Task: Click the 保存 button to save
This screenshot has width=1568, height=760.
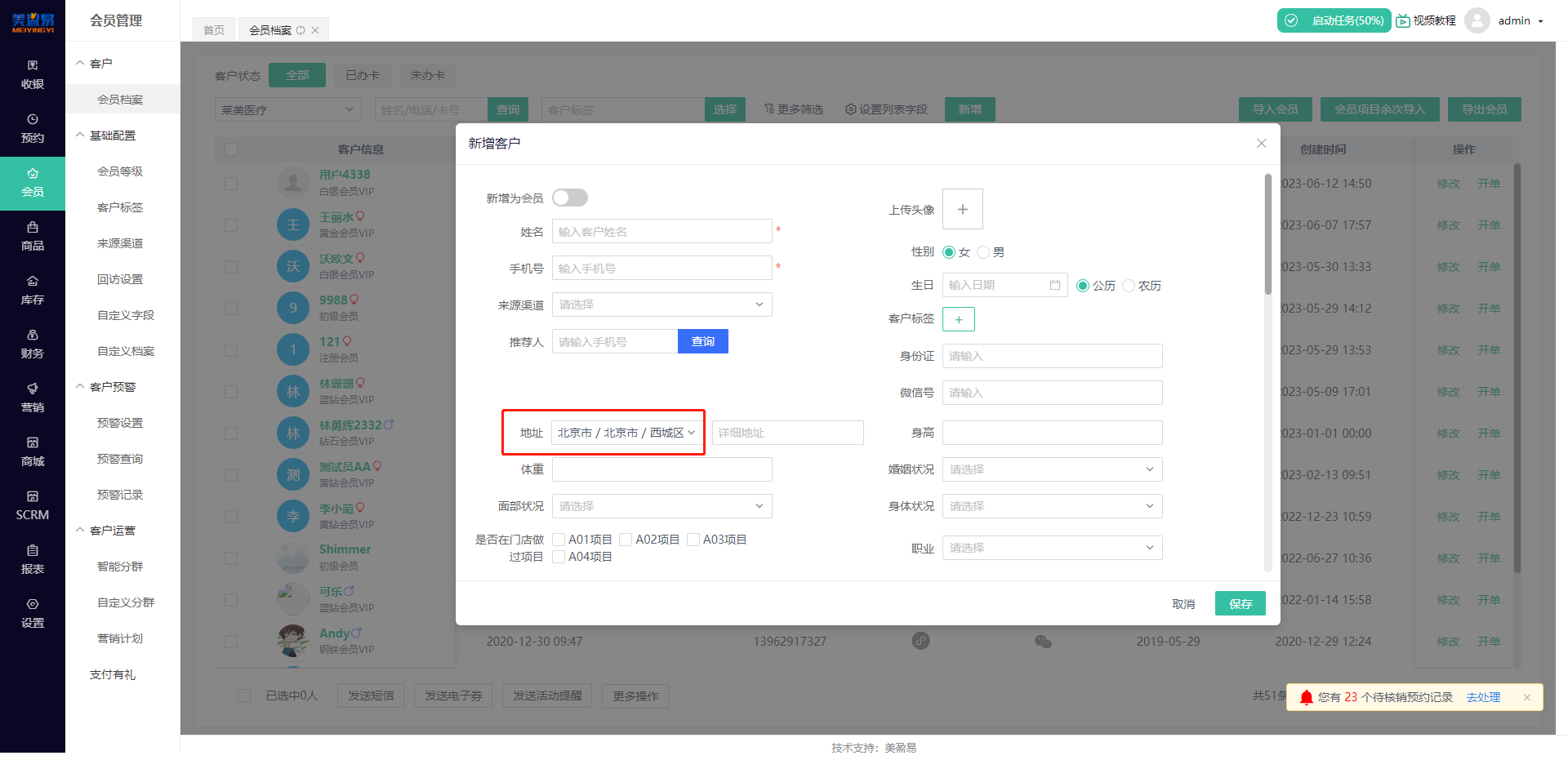Action: tap(1240, 603)
